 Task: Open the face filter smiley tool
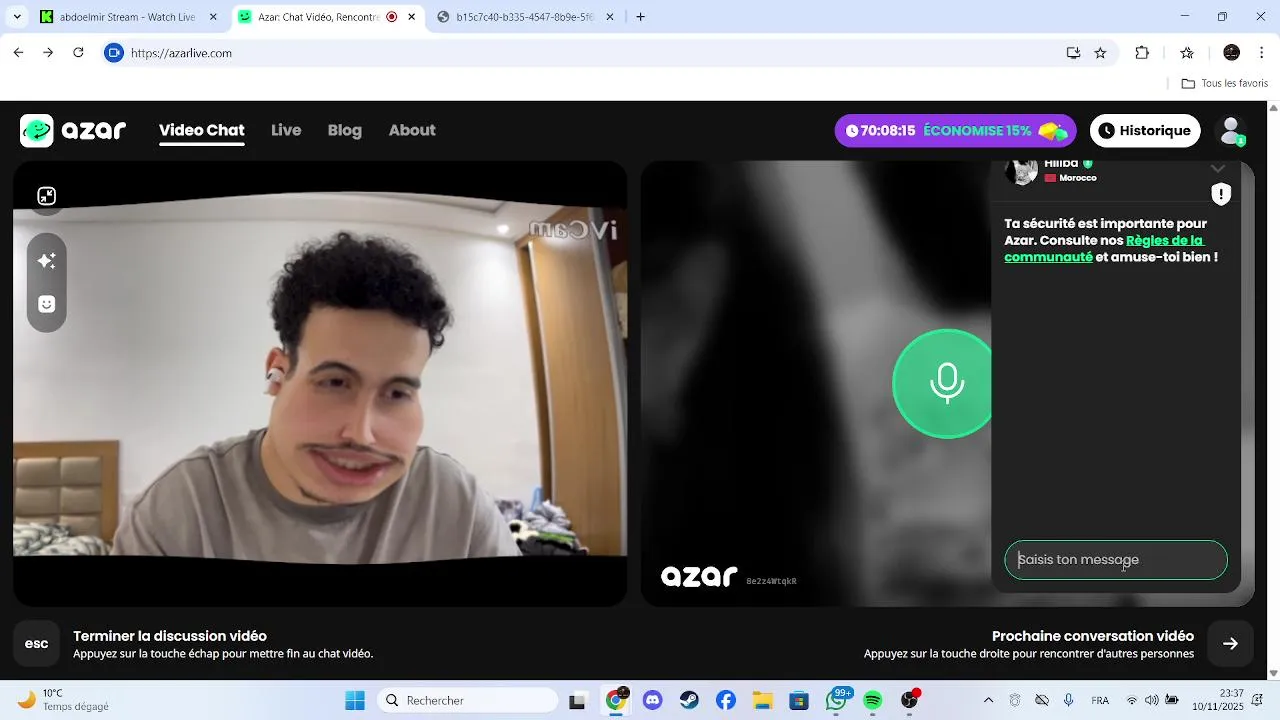pos(46,304)
